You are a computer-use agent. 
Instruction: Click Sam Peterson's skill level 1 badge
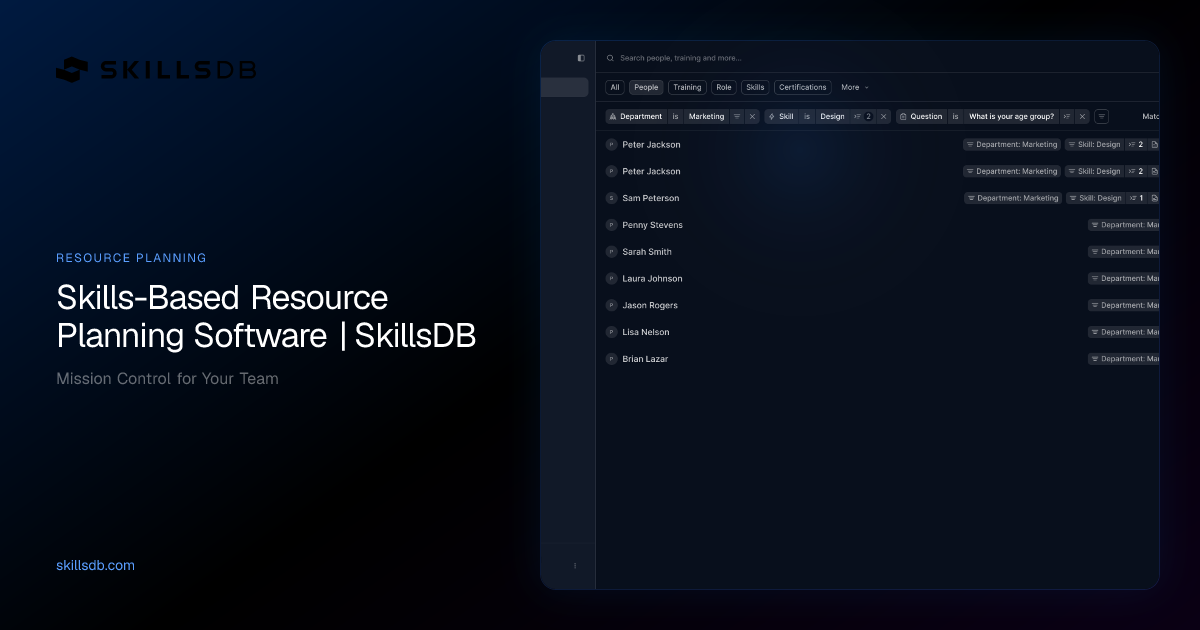1136,198
